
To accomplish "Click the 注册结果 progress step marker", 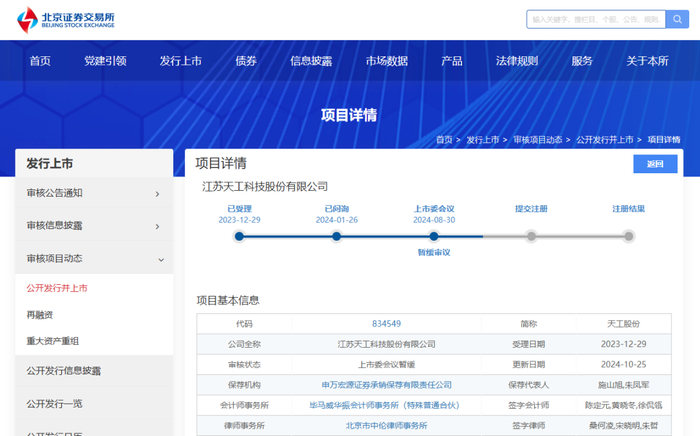I will [x=628, y=237].
